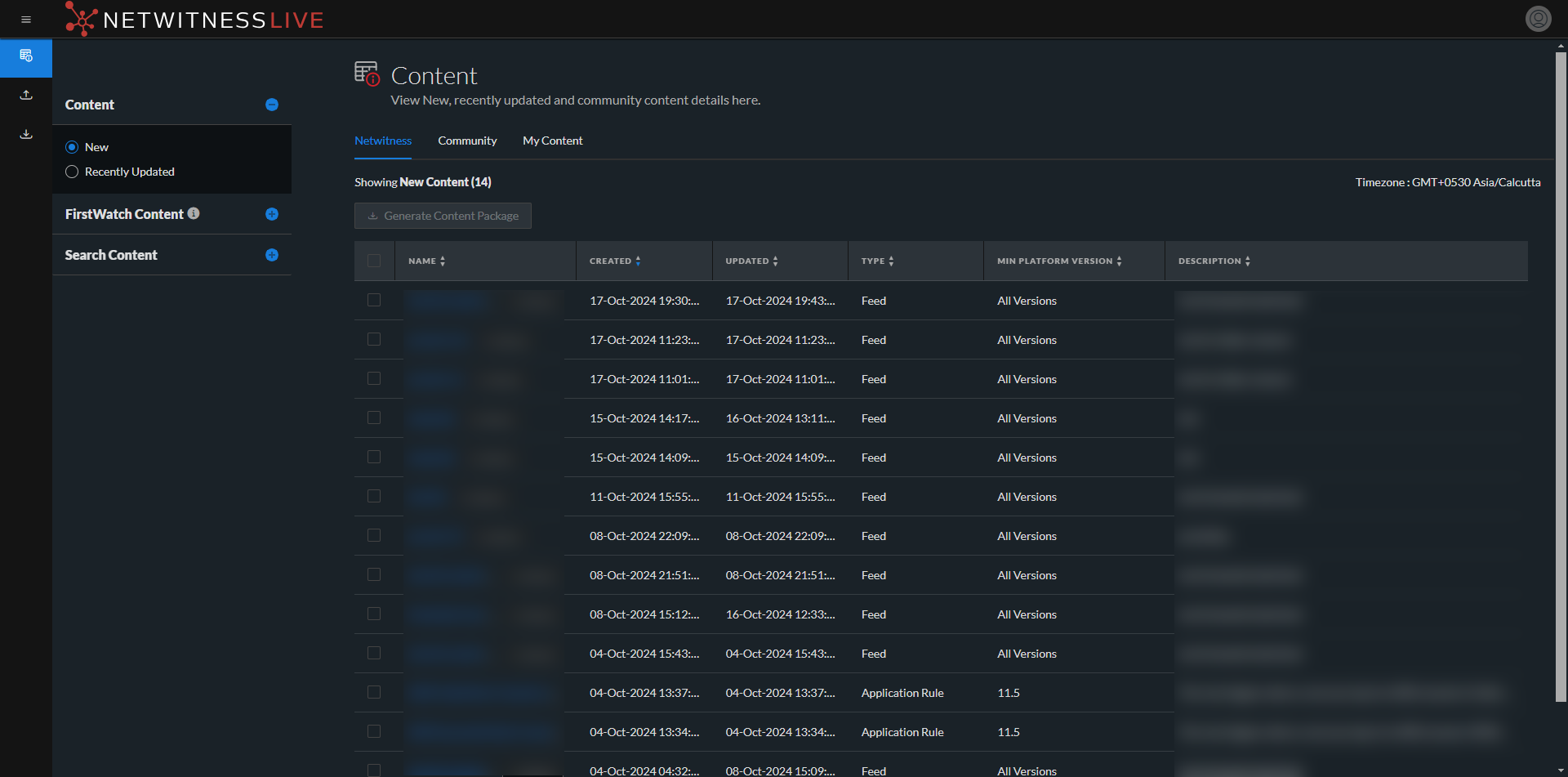
Task: Click the upload icon in the left sidebar
Action: pos(25,95)
